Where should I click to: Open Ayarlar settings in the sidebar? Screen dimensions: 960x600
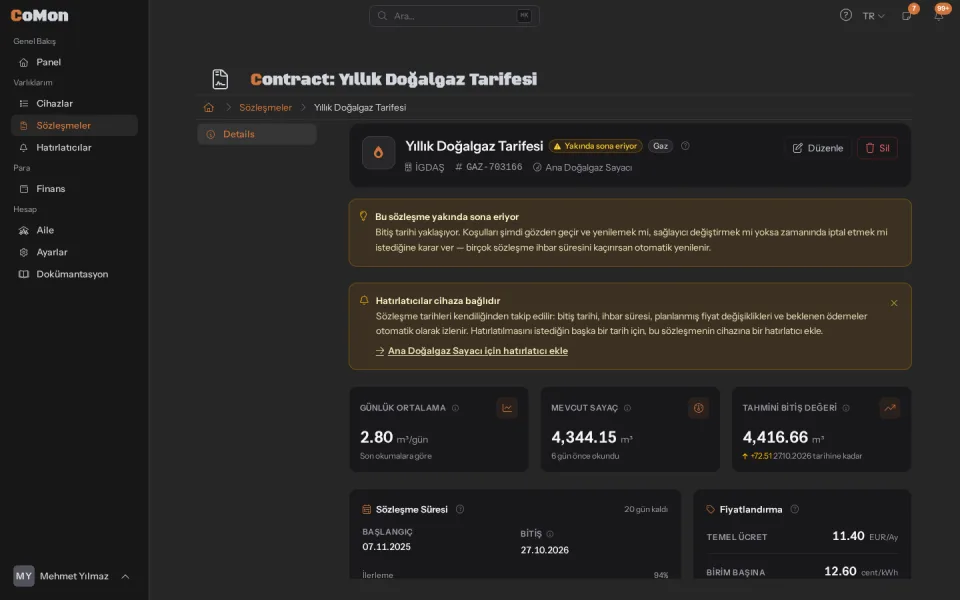coord(74,252)
